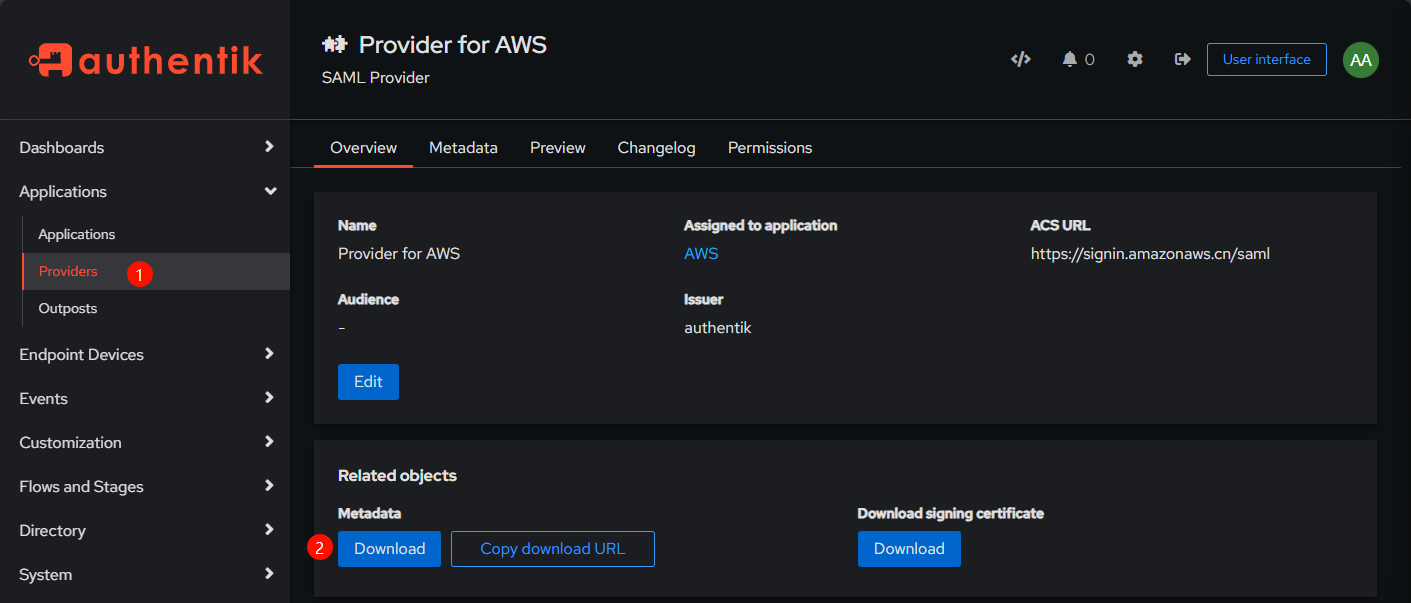The height and width of the screenshot is (603, 1411).
Task: Download the signing certificate
Action: point(909,549)
